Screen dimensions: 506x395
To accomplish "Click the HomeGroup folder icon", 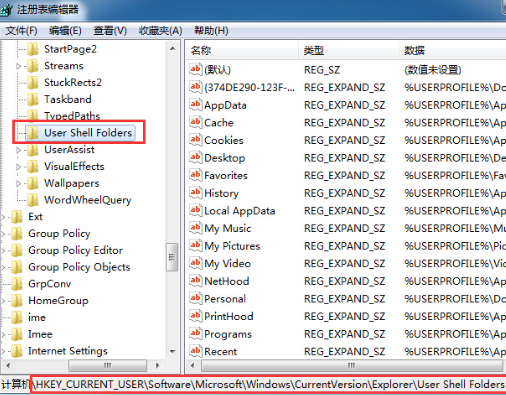I will [x=17, y=301].
